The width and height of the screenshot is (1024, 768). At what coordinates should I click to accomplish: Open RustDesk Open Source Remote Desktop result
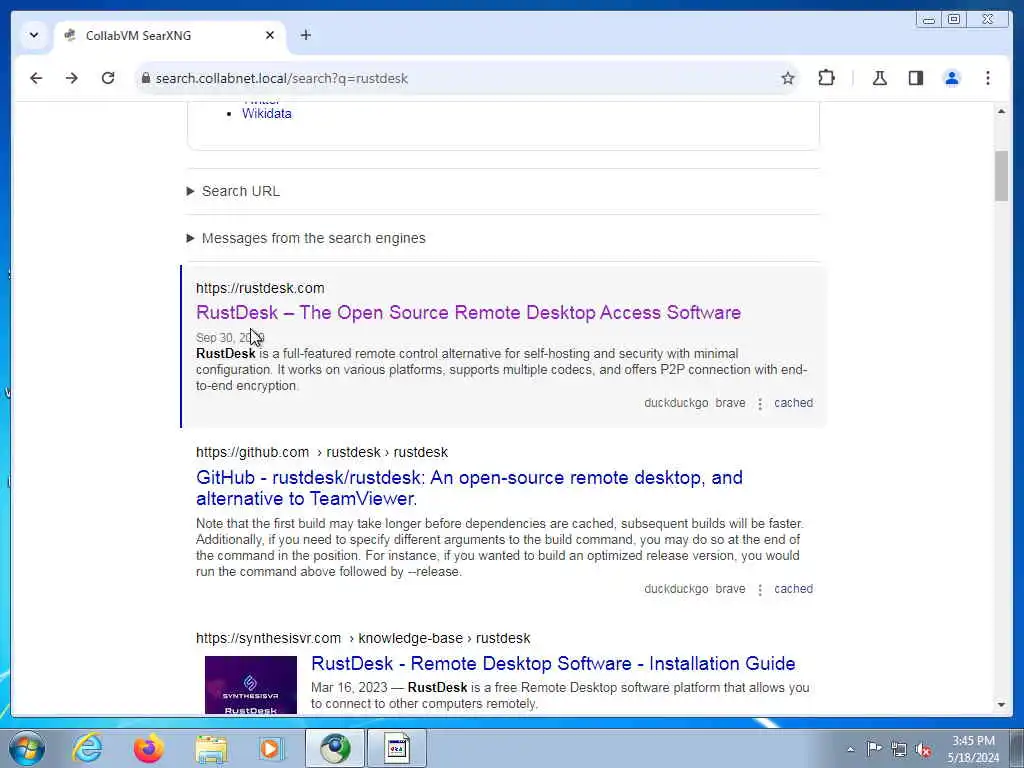[x=468, y=312]
